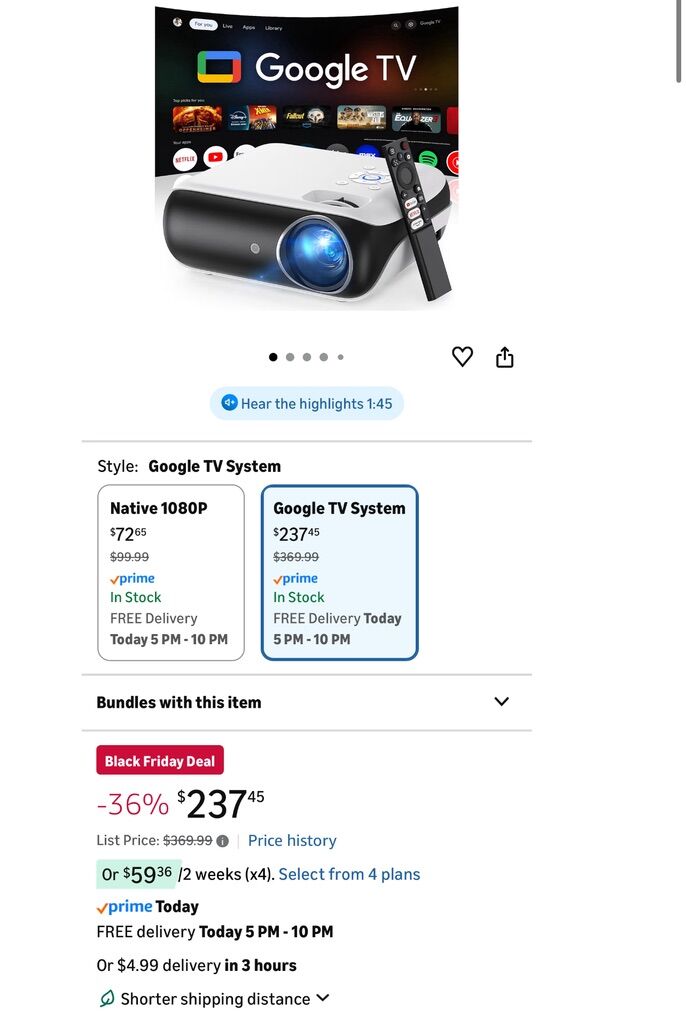Go to second image carousel dot
This screenshot has height=1020, width=686.
[x=290, y=357]
